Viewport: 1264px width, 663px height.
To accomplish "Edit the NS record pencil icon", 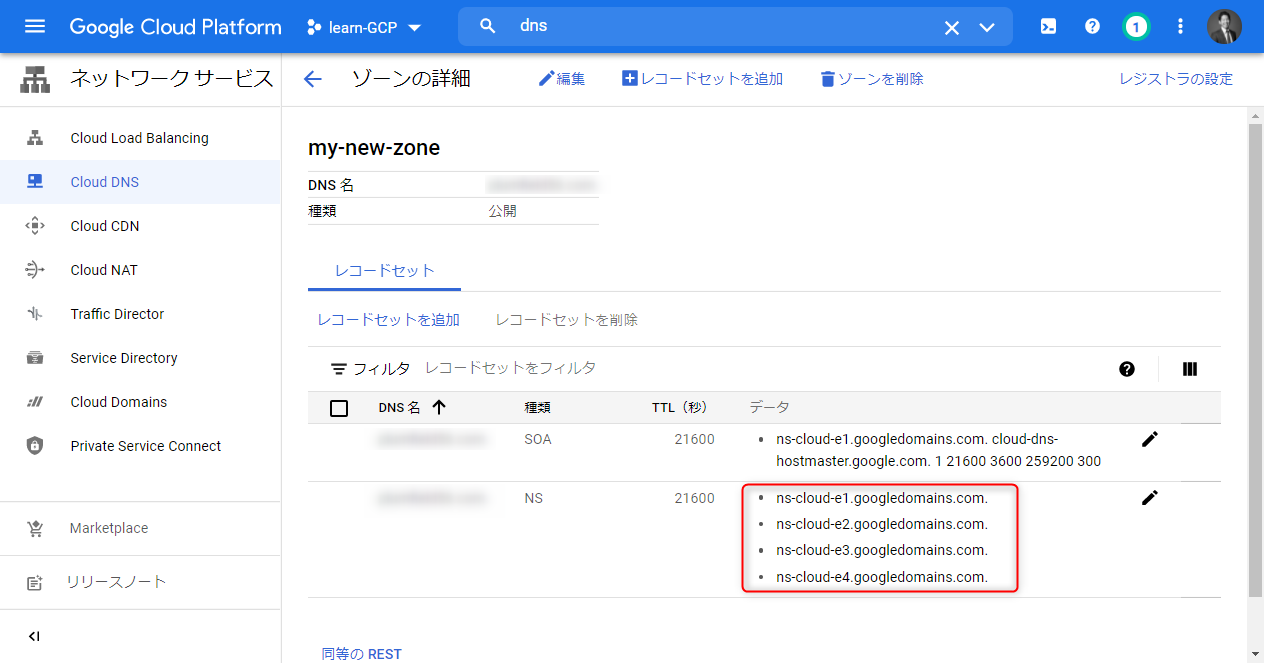I will [1150, 498].
